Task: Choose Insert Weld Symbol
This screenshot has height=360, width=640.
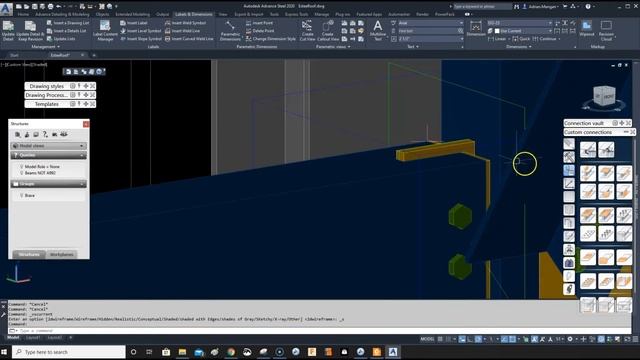Action: click(186, 23)
